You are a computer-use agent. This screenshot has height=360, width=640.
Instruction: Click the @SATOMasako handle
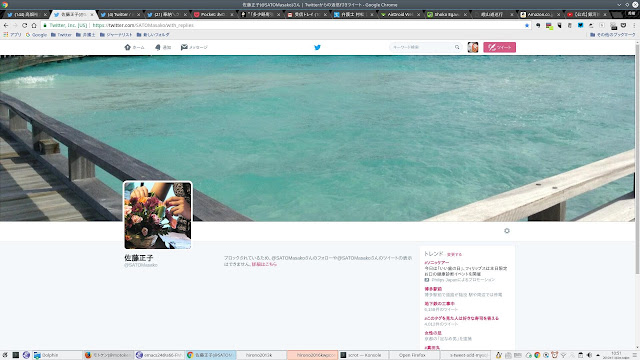pos(141,265)
